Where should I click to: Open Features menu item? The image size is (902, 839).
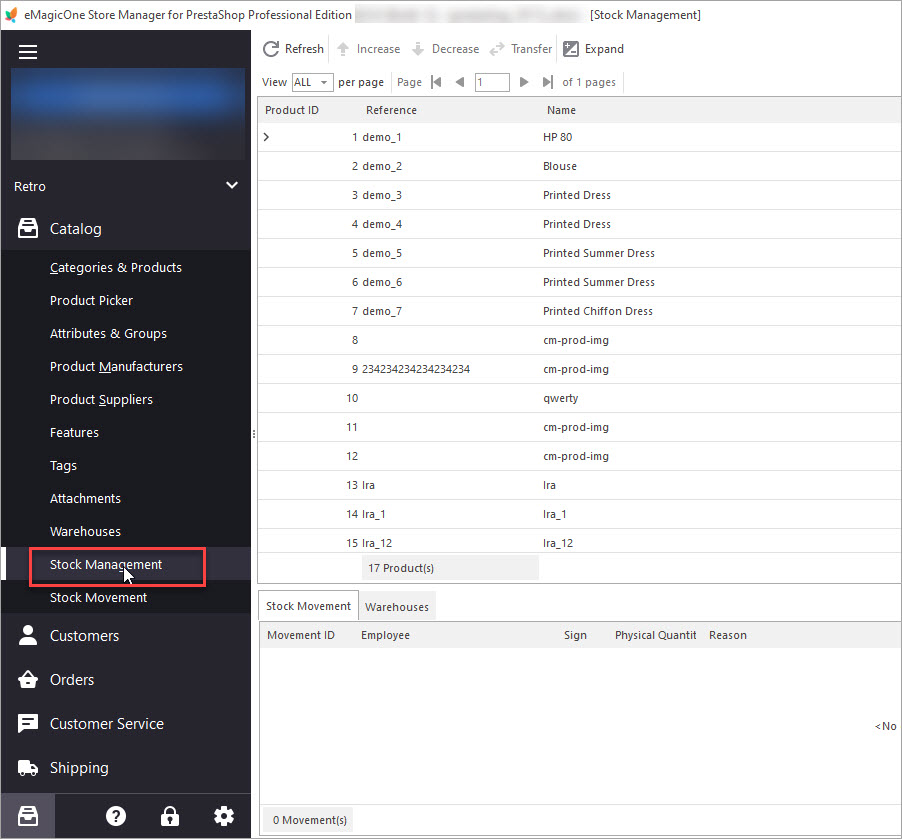pos(74,432)
